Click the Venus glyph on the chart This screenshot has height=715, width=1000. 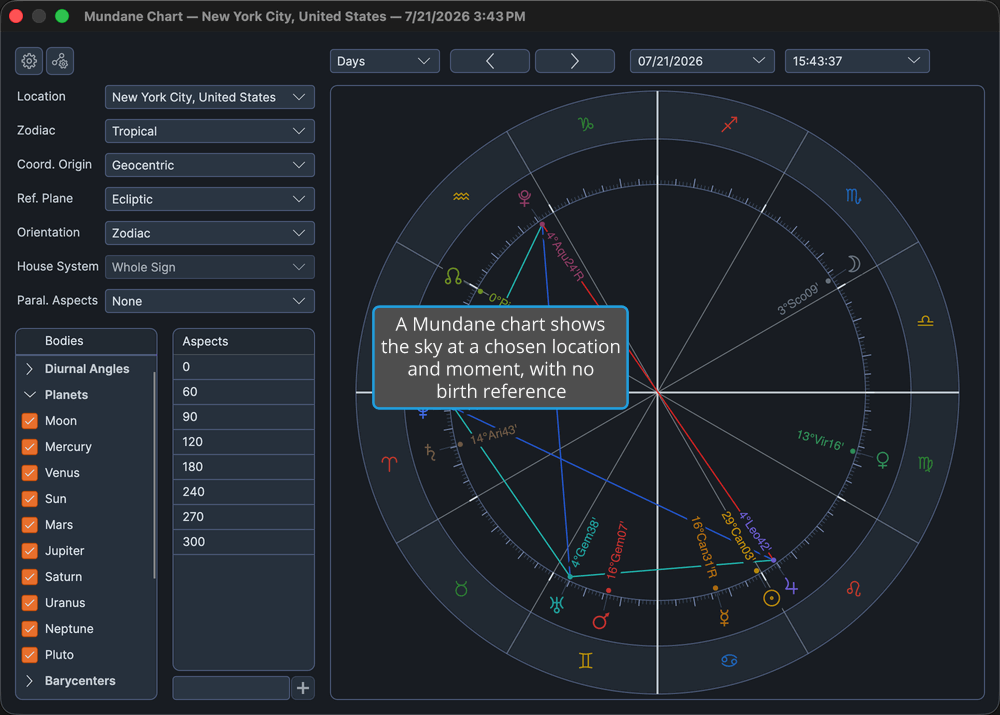pyautogui.click(x=883, y=460)
